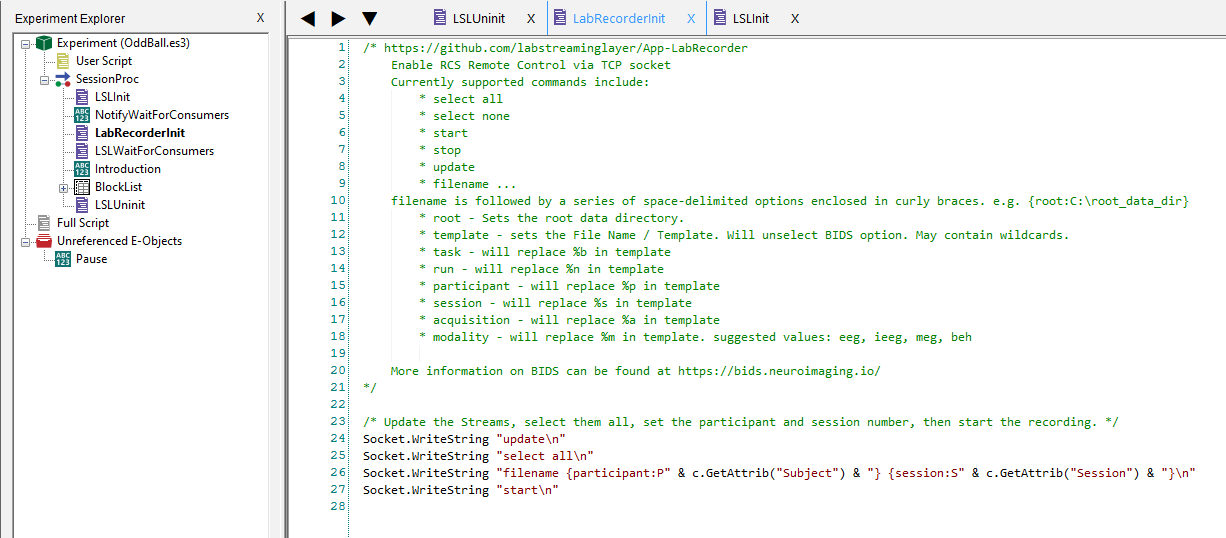This screenshot has height=538, width=1226.
Task: Select LabRecorderInit label in the tree
Action: point(140,133)
